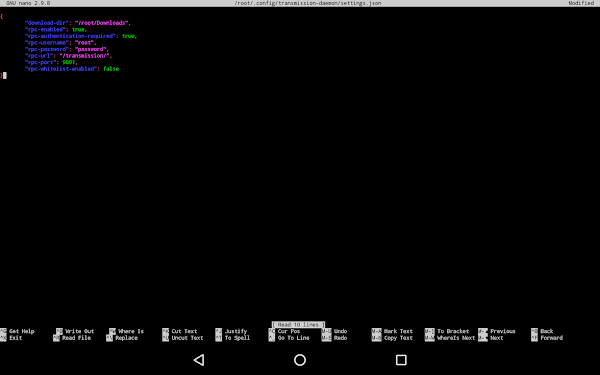The height and width of the screenshot is (375, 600).
Task: Click the "rpc-authentication-required" key
Action: point(70,36)
